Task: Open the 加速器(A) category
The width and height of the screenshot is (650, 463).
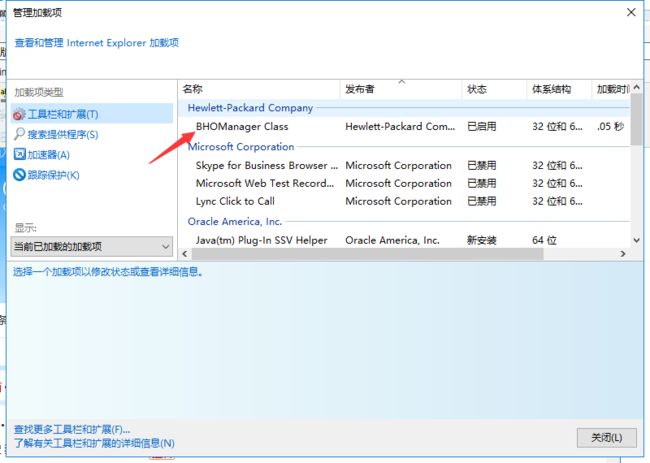Action: point(49,155)
